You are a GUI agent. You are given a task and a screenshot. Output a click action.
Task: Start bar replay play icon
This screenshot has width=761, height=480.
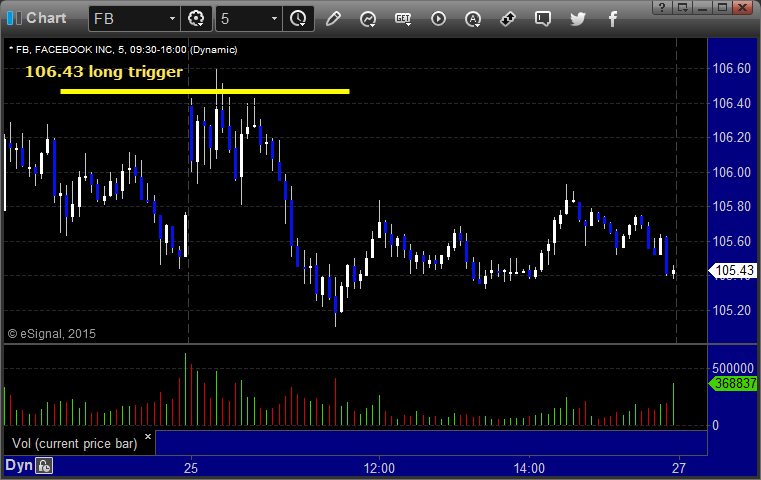click(438, 19)
